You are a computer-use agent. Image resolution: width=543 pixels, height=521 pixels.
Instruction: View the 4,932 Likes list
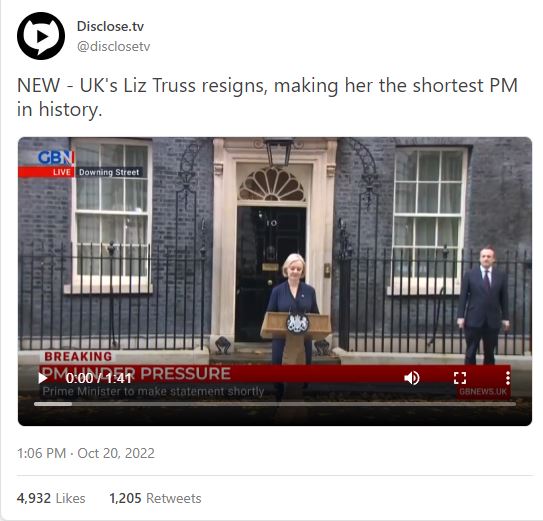[51, 498]
